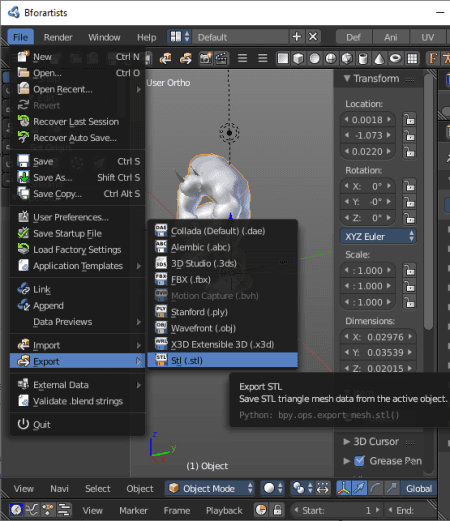Viewport: 450px width, 521px height.
Task: Open the XYZ Euler rotation mode dropdown
Action: [378, 236]
